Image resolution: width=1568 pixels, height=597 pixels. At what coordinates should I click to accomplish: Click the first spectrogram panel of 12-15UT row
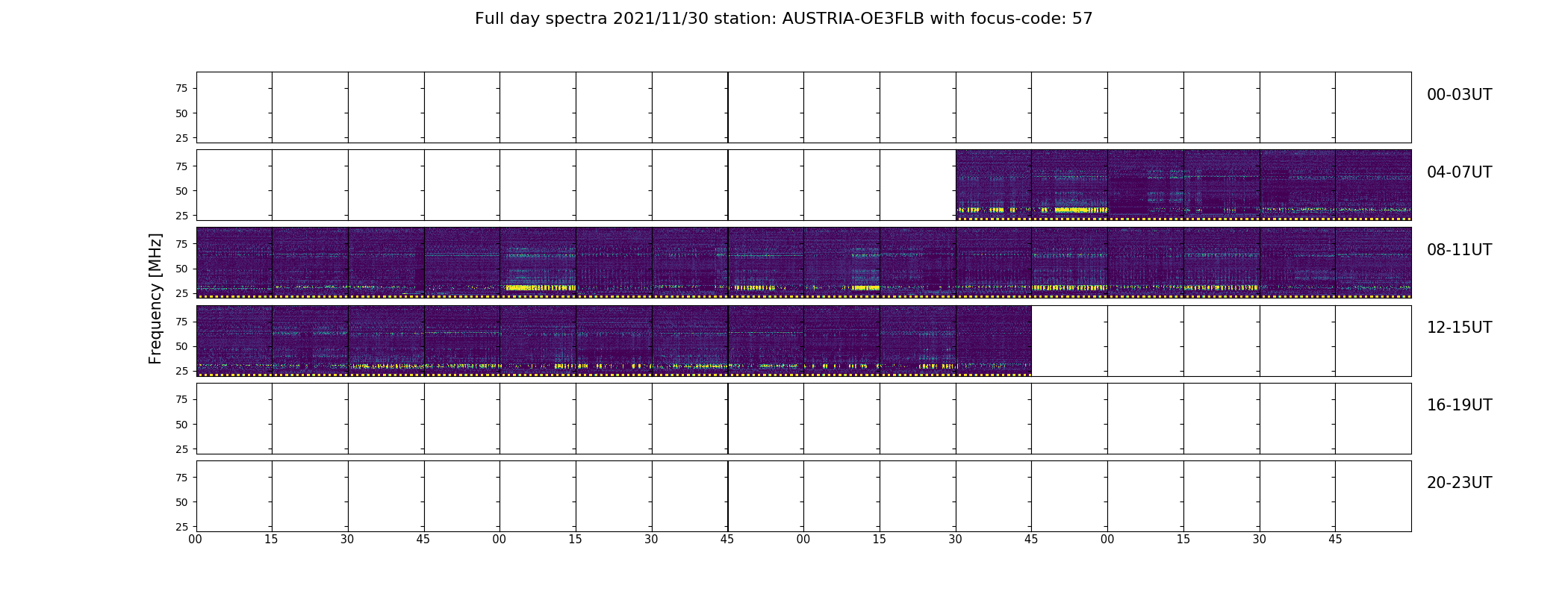tap(234, 340)
